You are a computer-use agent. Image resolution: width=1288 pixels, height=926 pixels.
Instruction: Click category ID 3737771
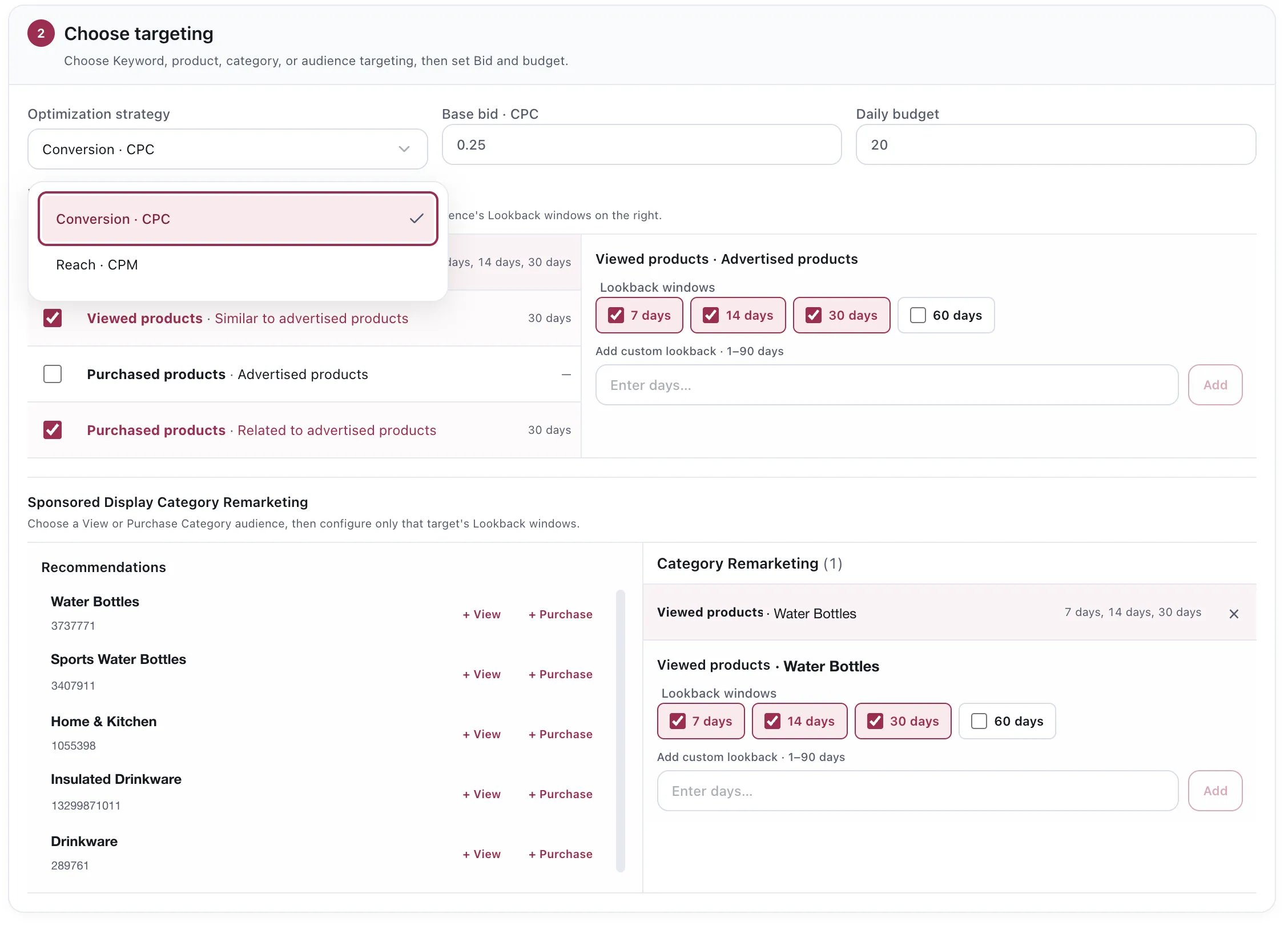[73, 626]
